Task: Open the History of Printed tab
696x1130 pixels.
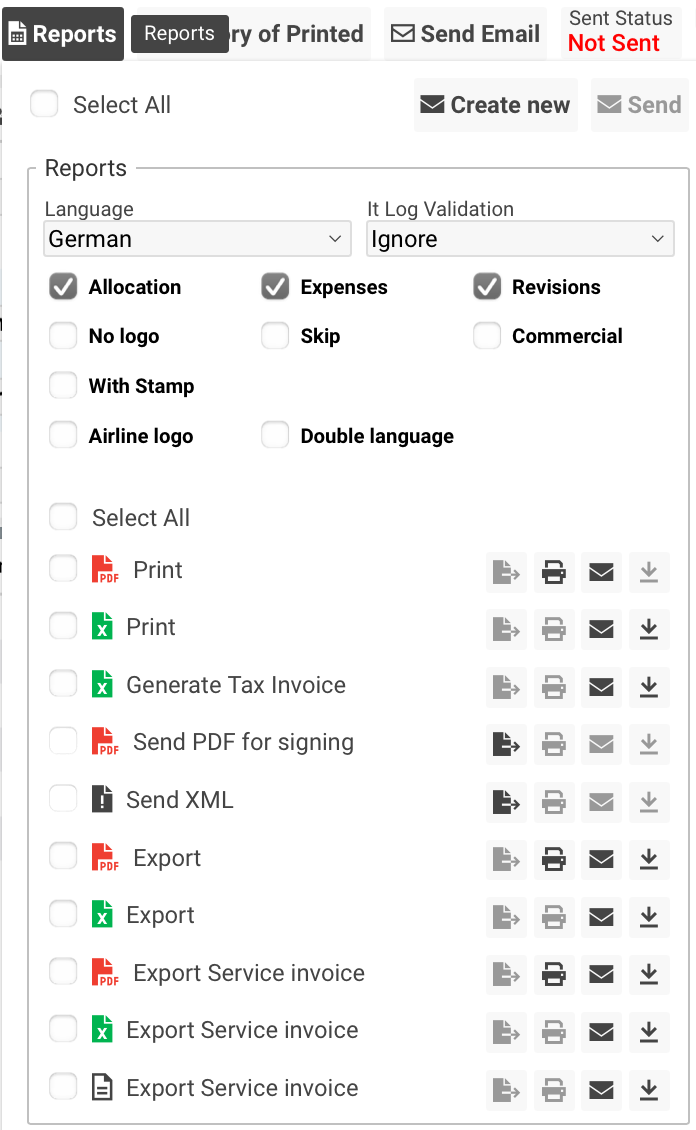Action: (300, 34)
